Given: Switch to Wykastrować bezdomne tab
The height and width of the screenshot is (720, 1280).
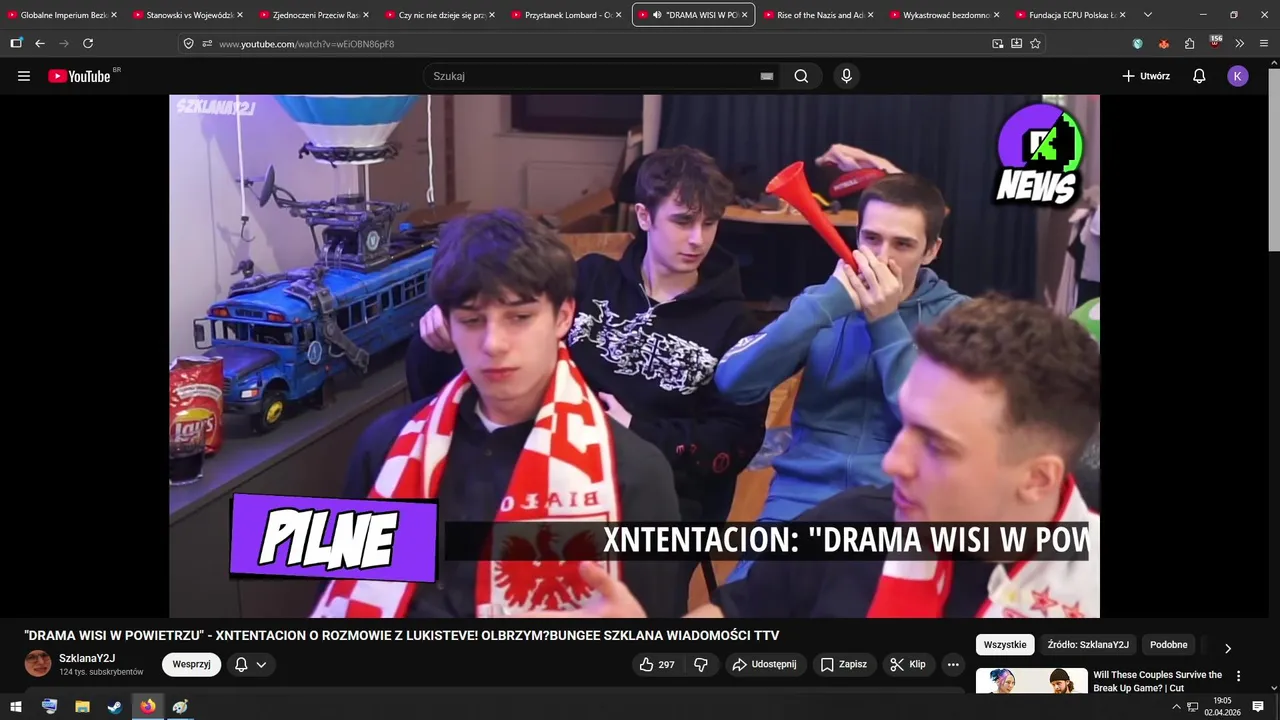Looking at the screenshot, I should 944,15.
